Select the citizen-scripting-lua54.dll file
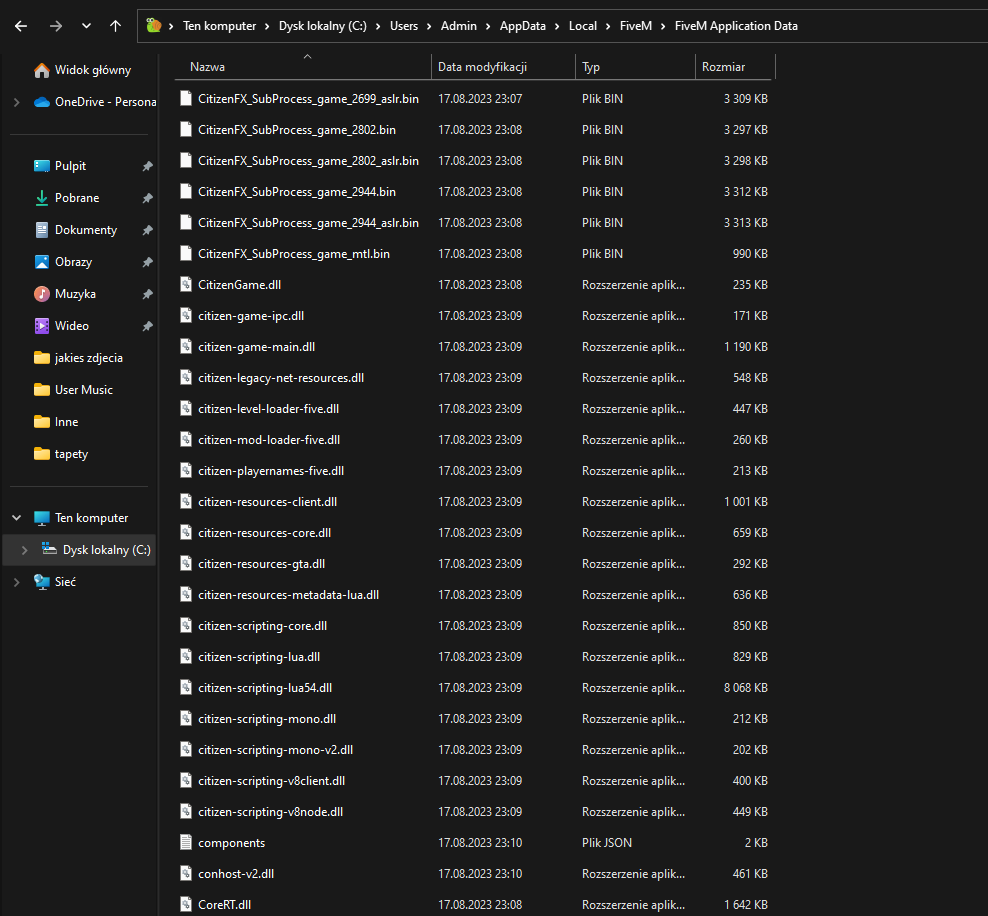Viewport: 988px width, 916px height. pyautogui.click(x=265, y=688)
